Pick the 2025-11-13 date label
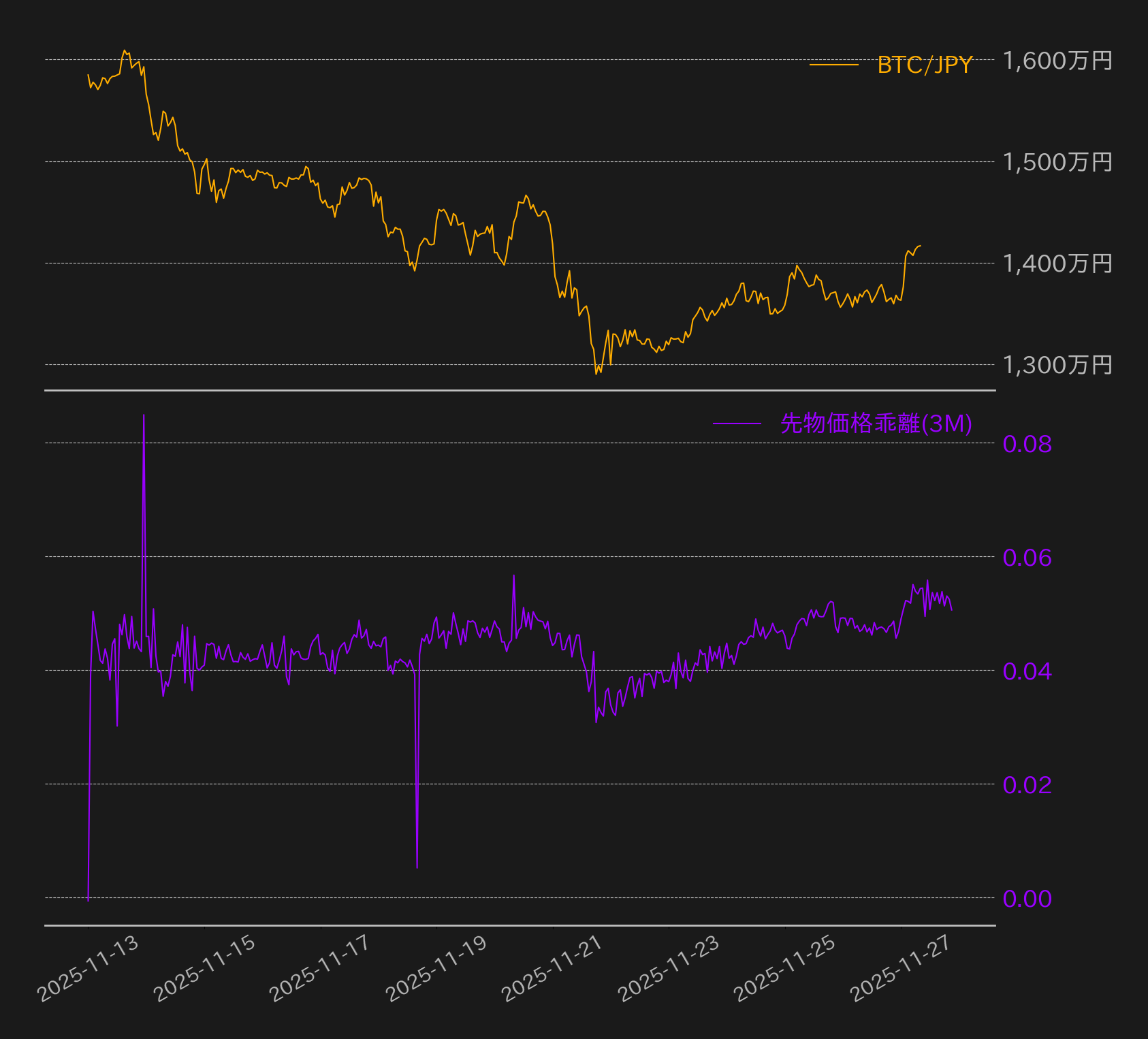Screen dimensions: 1148x1039 click(88, 969)
